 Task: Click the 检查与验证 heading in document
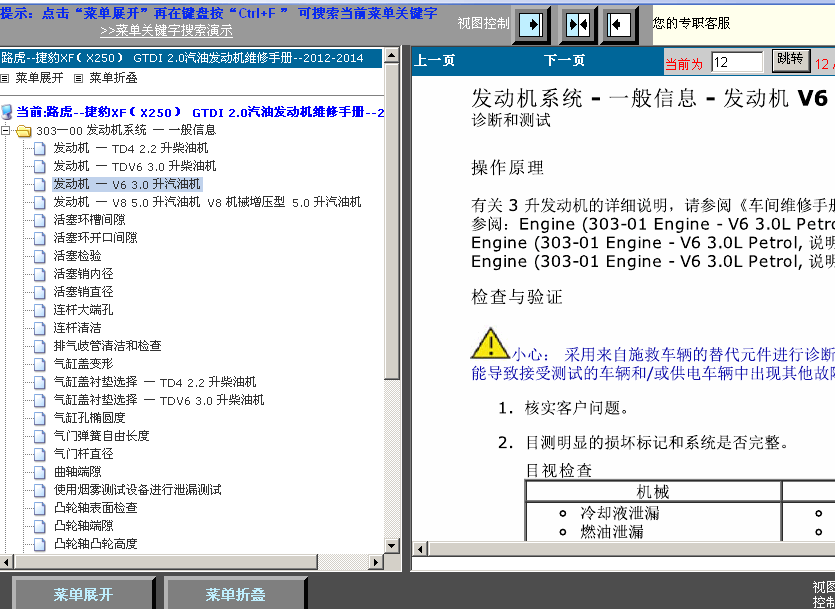(517, 297)
